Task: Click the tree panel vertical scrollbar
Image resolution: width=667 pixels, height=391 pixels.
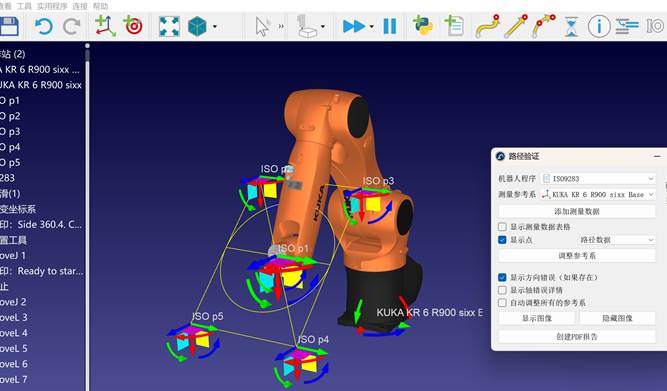Action: point(87,217)
